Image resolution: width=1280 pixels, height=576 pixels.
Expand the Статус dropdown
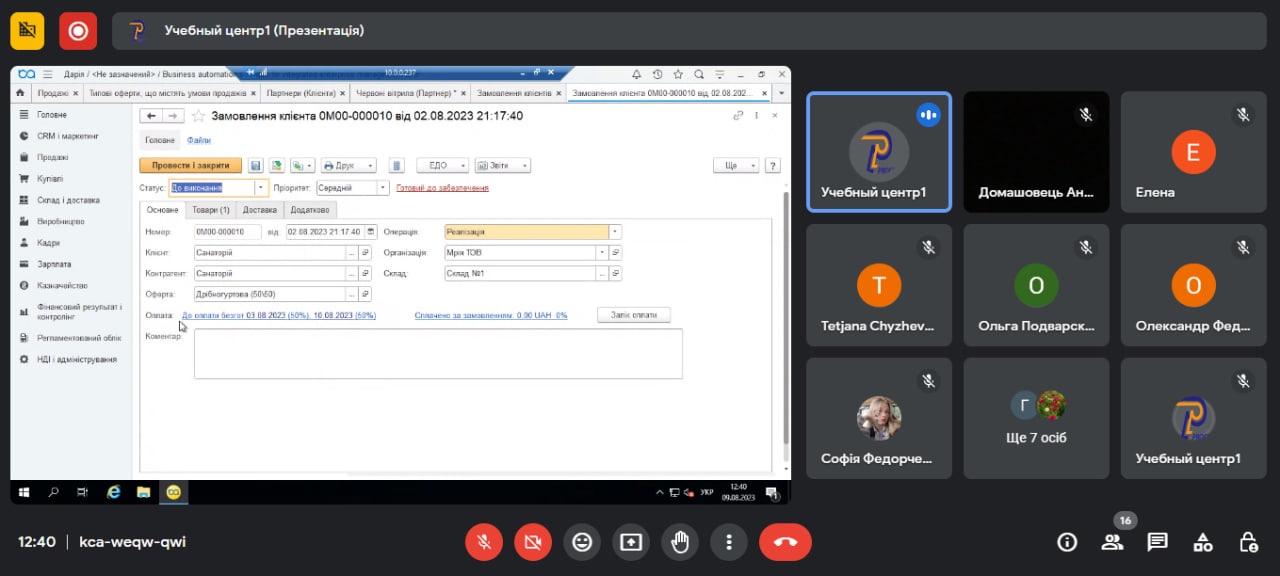click(262, 187)
